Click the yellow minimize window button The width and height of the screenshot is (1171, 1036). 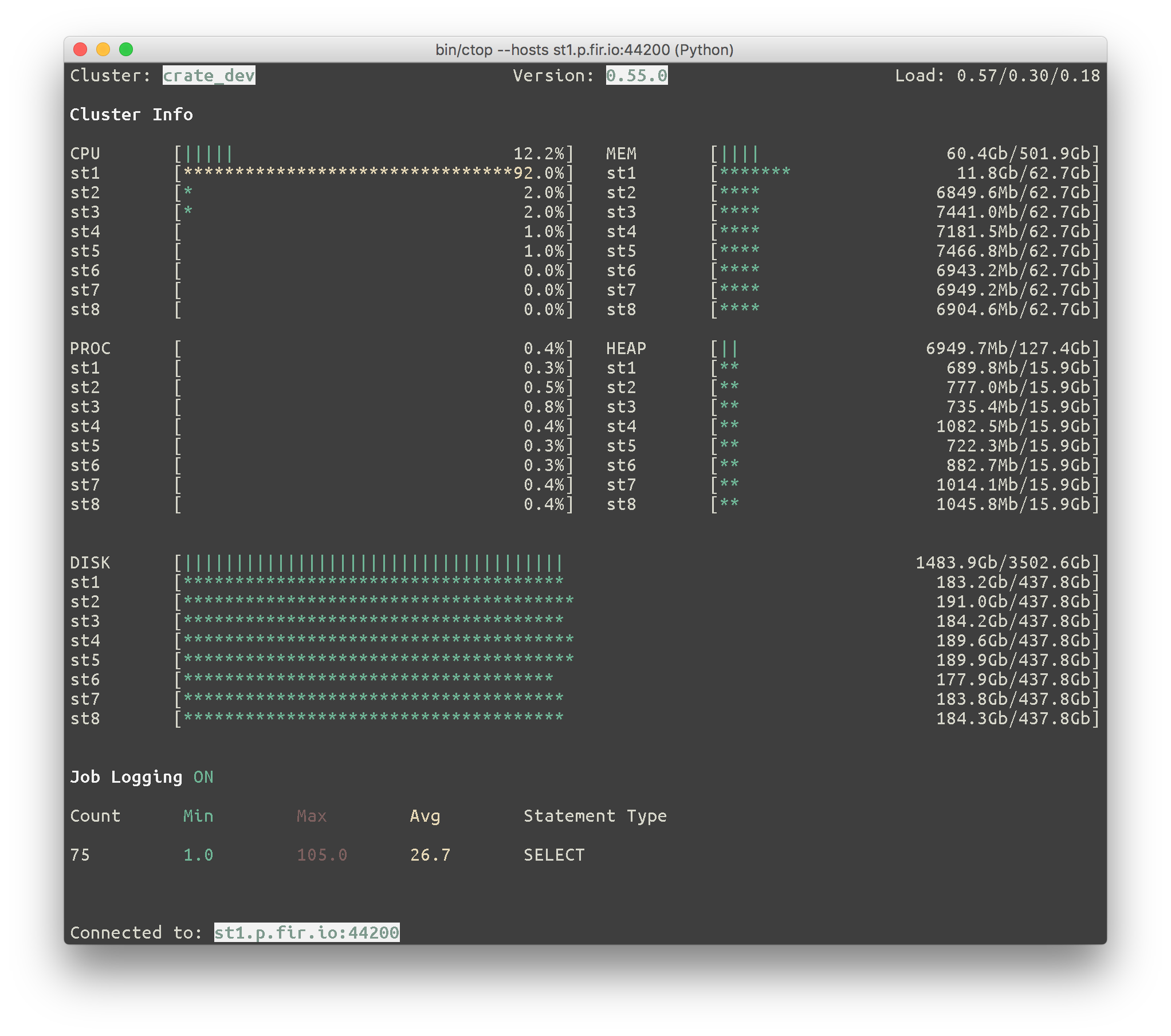(x=103, y=50)
